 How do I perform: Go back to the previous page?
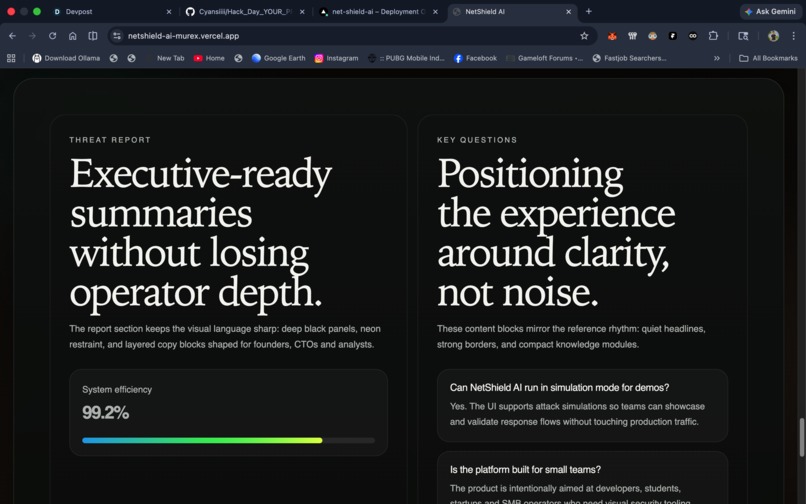pyautogui.click(x=12, y=36)
